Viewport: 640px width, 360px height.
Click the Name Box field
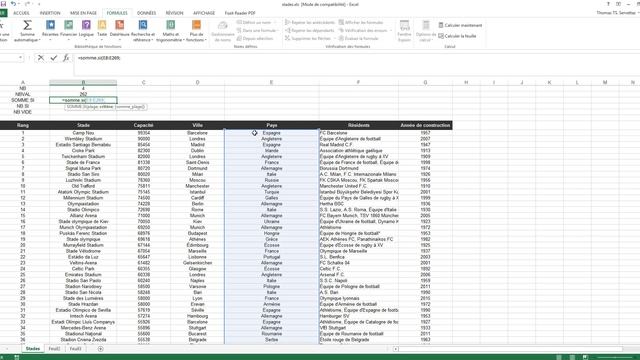pyautogui.click(x=8, y=58)
